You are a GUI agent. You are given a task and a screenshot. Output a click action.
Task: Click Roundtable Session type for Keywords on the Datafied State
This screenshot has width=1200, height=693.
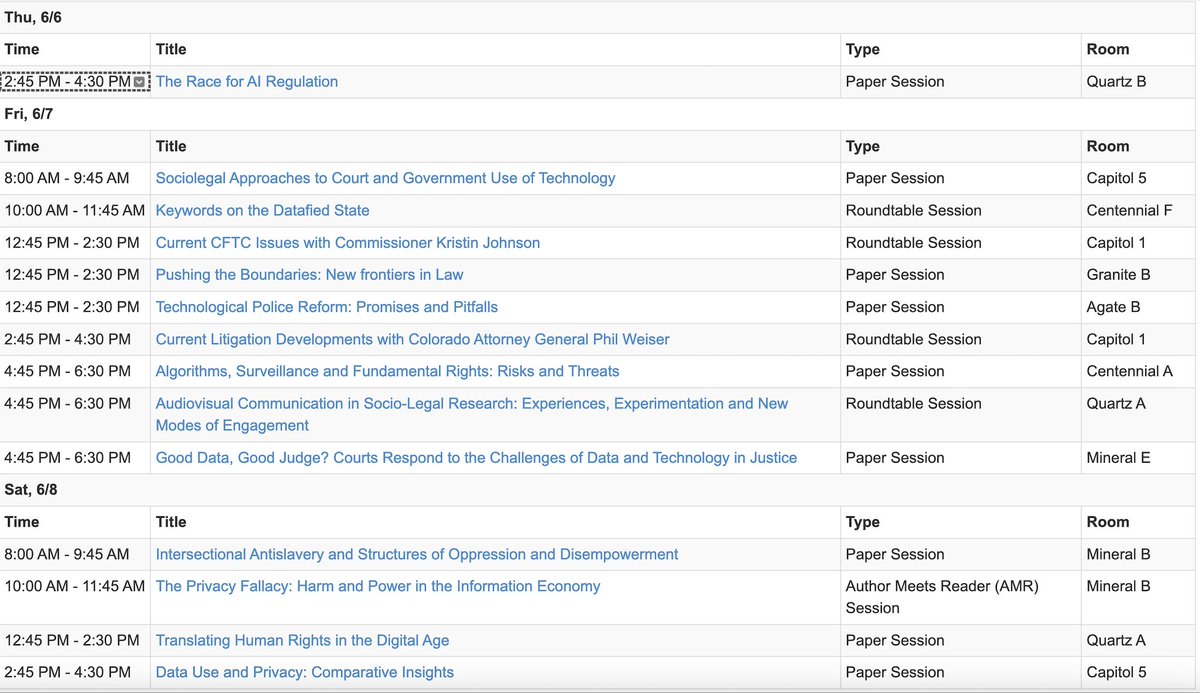pyautogui.click(x=914, y=210)
